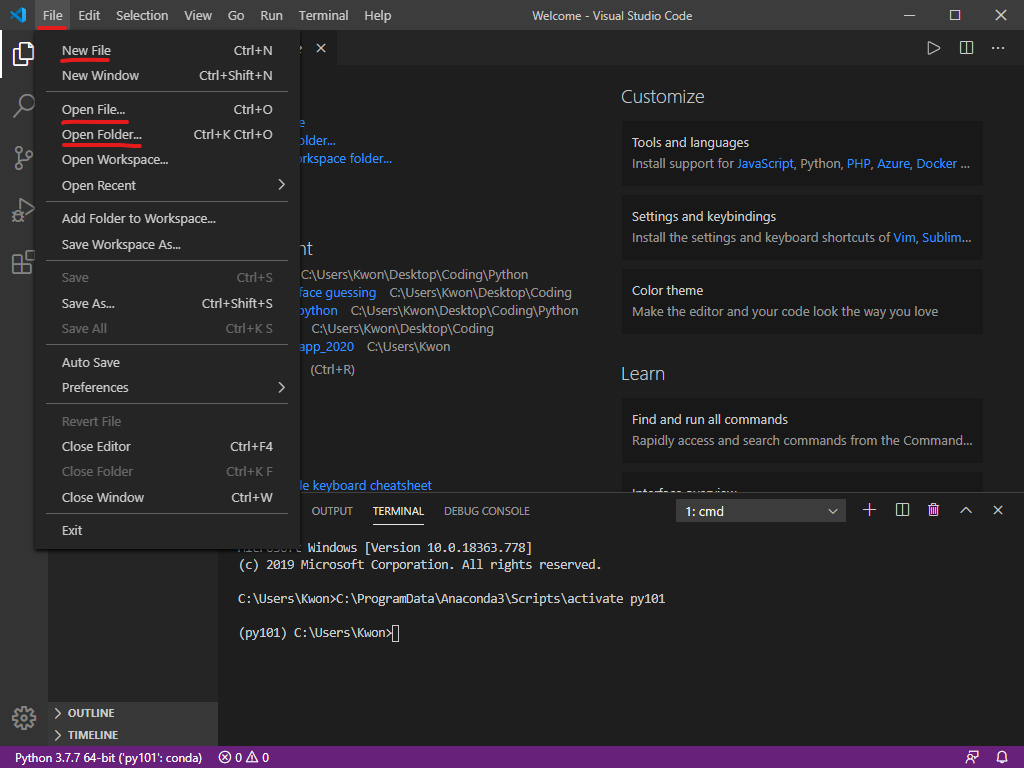
Task: Click the Azure link
Action: pyautogui.click(x=893, y=164)
